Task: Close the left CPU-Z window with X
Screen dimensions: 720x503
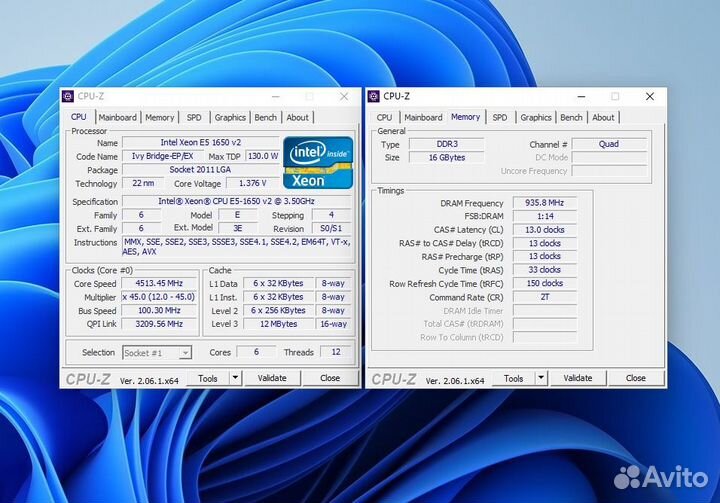Action: (344, 96)
